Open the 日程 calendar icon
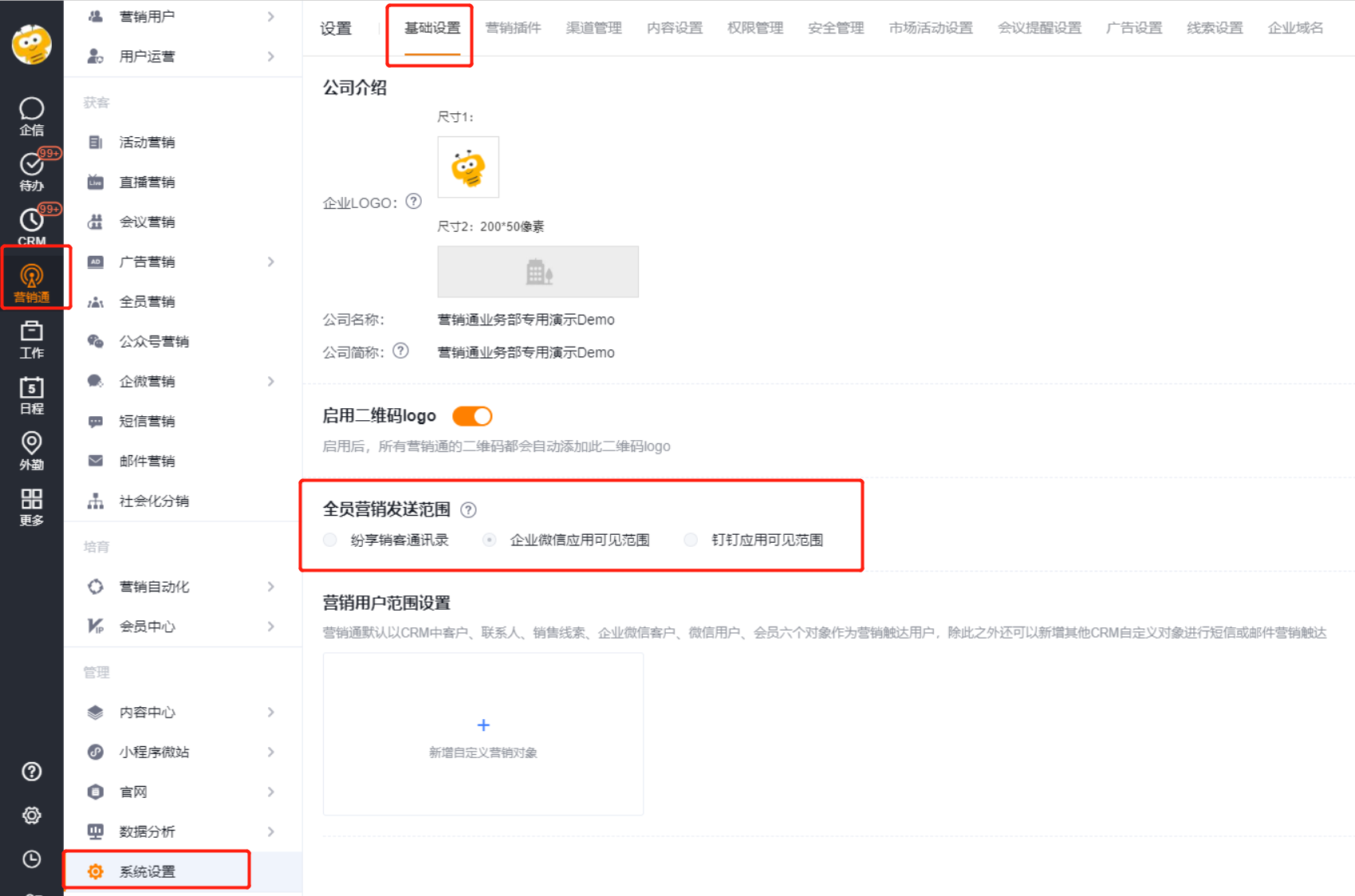1355x896 pixels. click(x=31, y=395)
